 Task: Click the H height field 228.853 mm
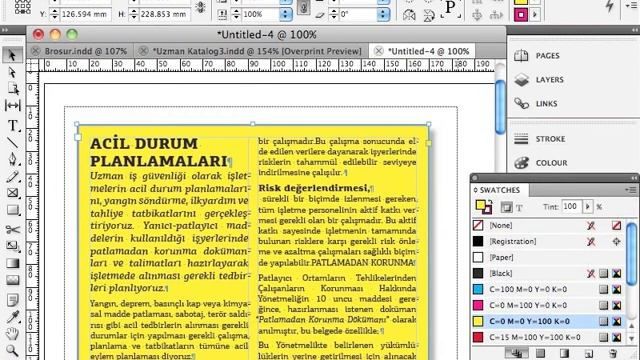tap(164, 14)
